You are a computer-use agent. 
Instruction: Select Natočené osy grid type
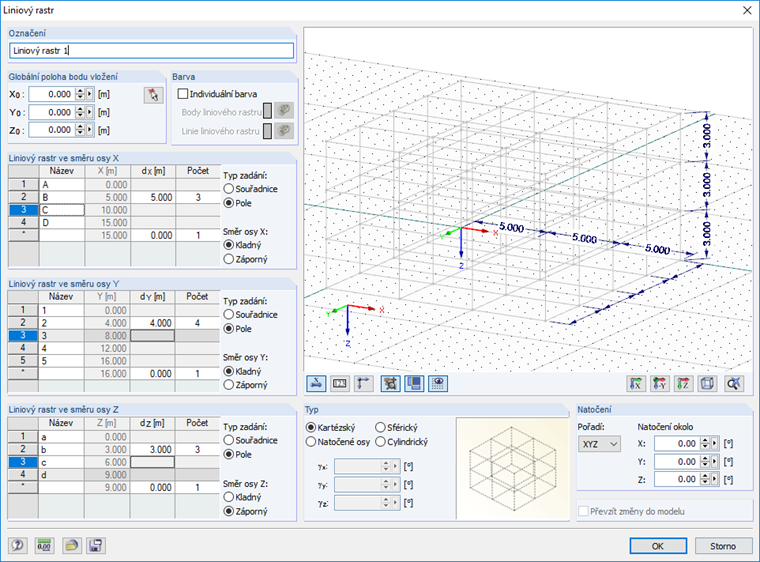click(311, 442)
